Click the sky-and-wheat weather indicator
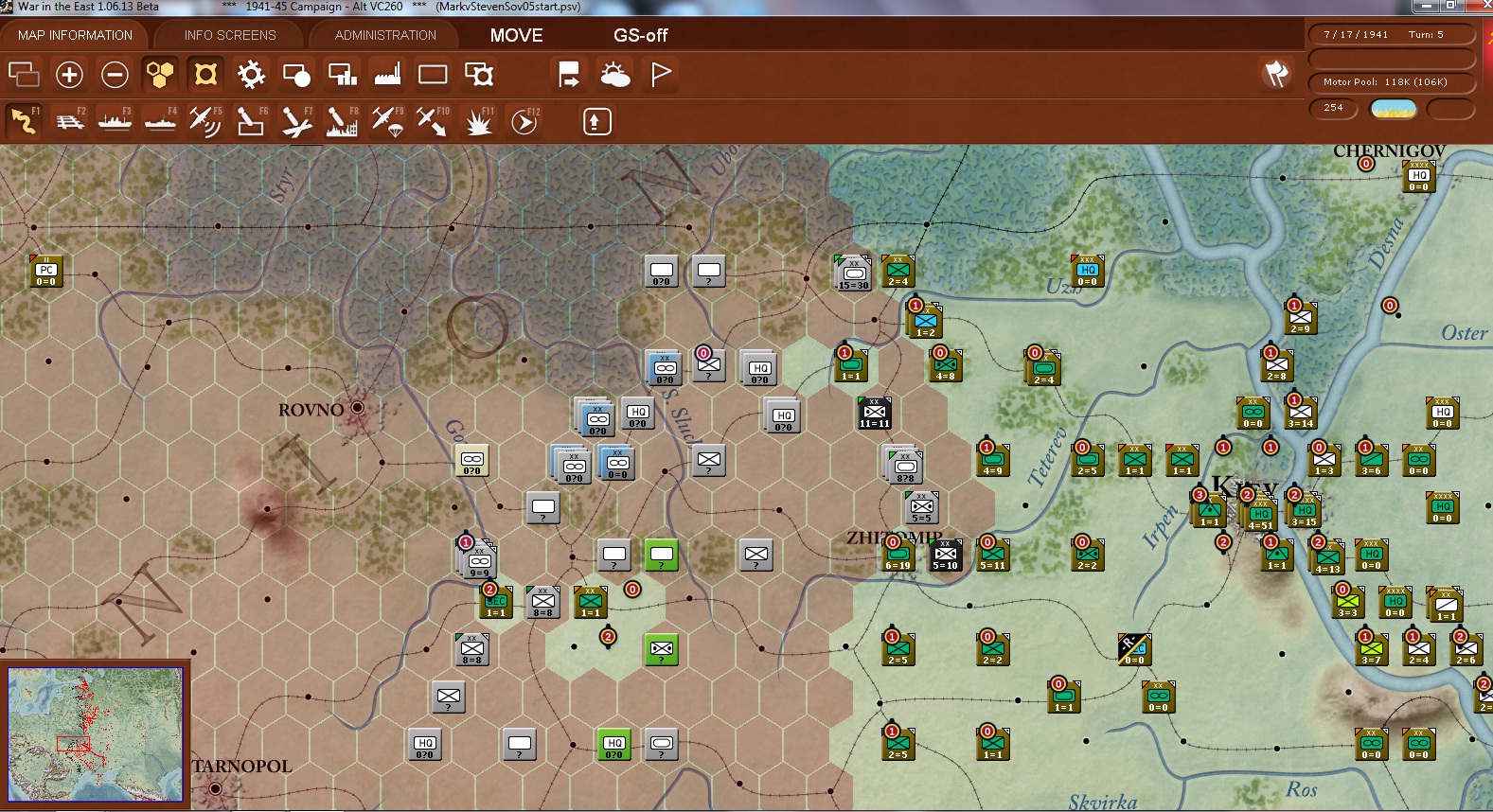Screen dimensions: 1493x812 pos(1393,108)
